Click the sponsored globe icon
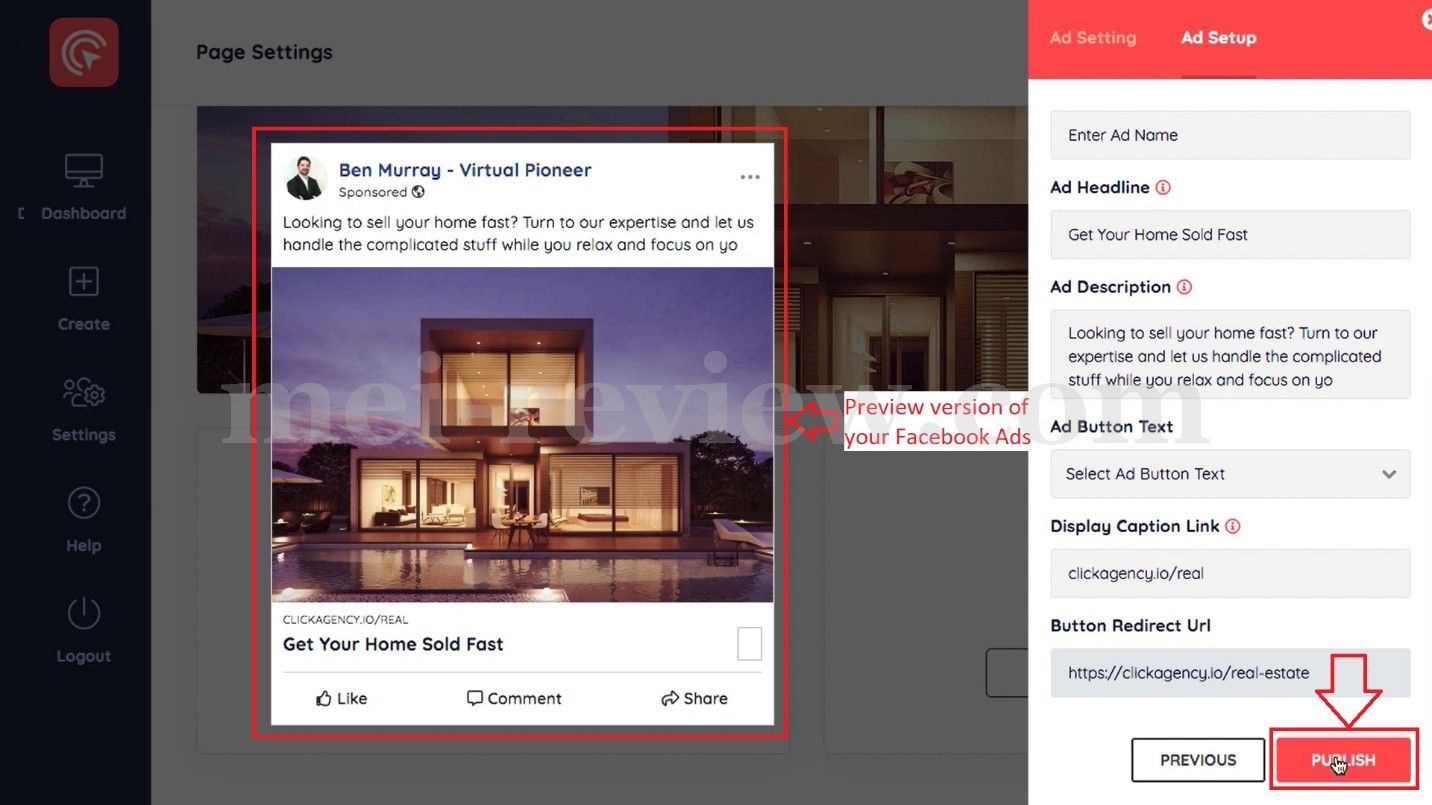The height and width of the screenshot is (805, 1432). 418,192
